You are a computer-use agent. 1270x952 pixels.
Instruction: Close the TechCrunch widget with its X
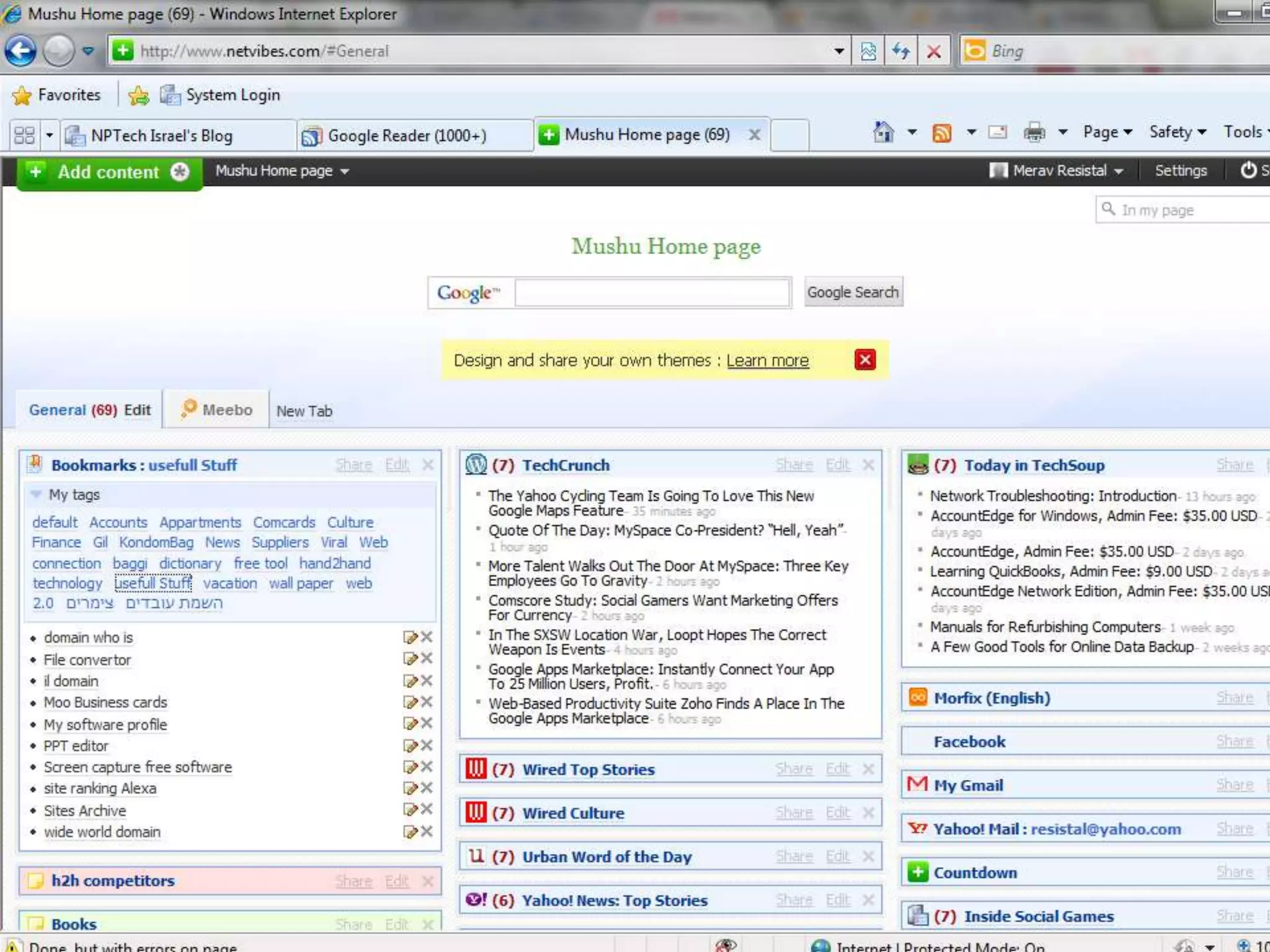[869, 465]
